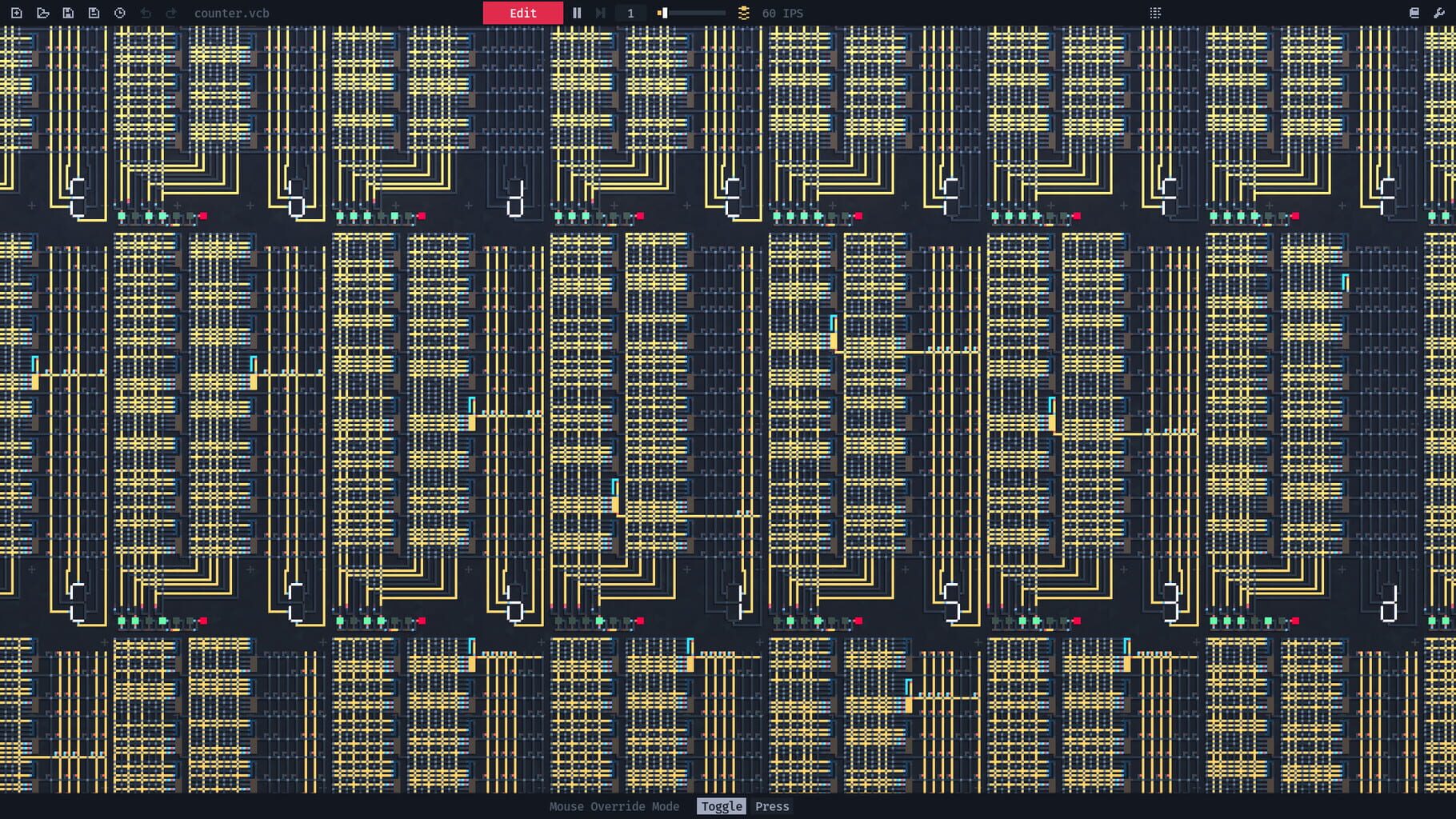This screenshot has height=819, width=1456.
Task: Pause the running simulation
Action: coord(577,13)
